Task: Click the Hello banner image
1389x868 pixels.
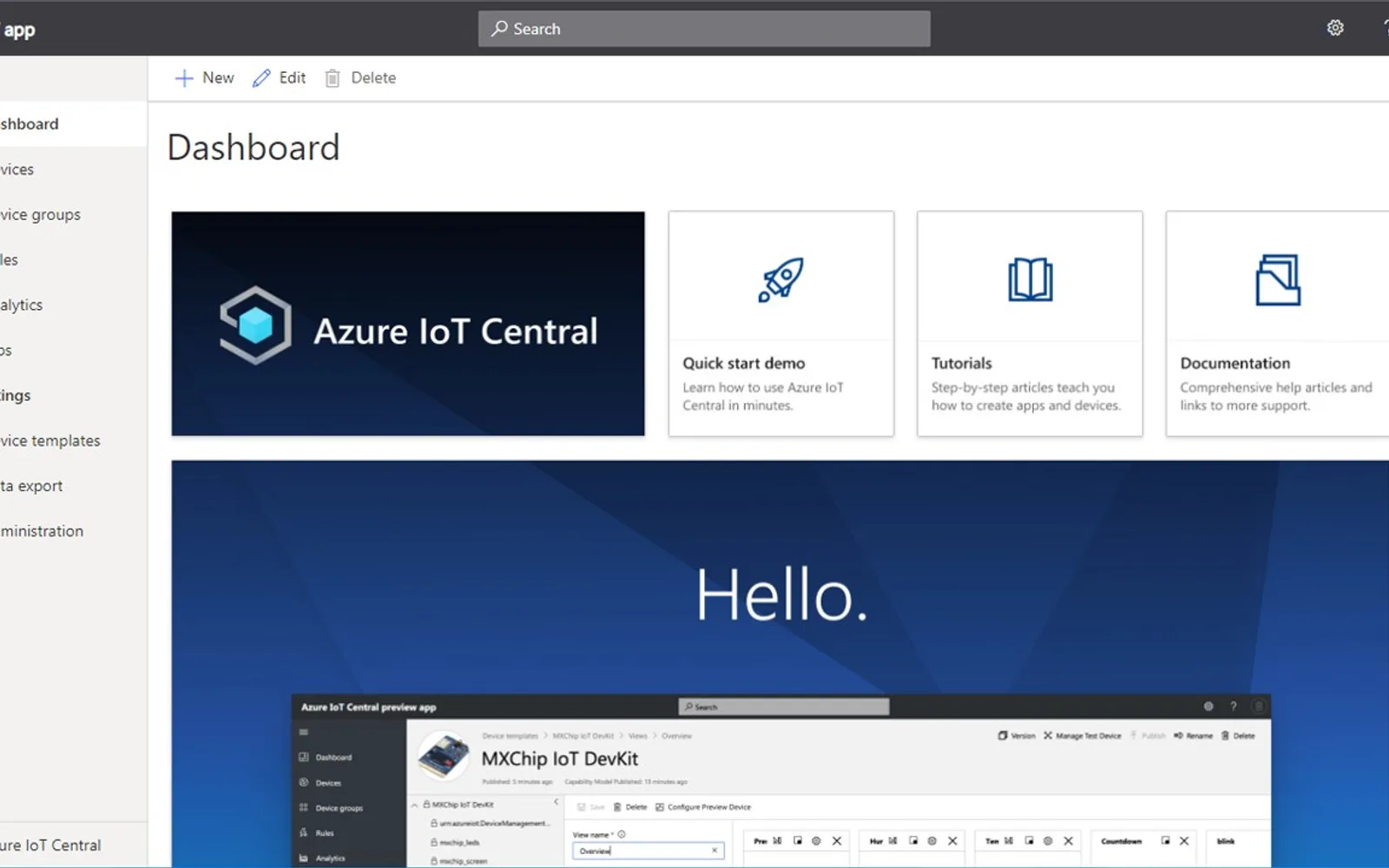Action: [x=780, y=663]
